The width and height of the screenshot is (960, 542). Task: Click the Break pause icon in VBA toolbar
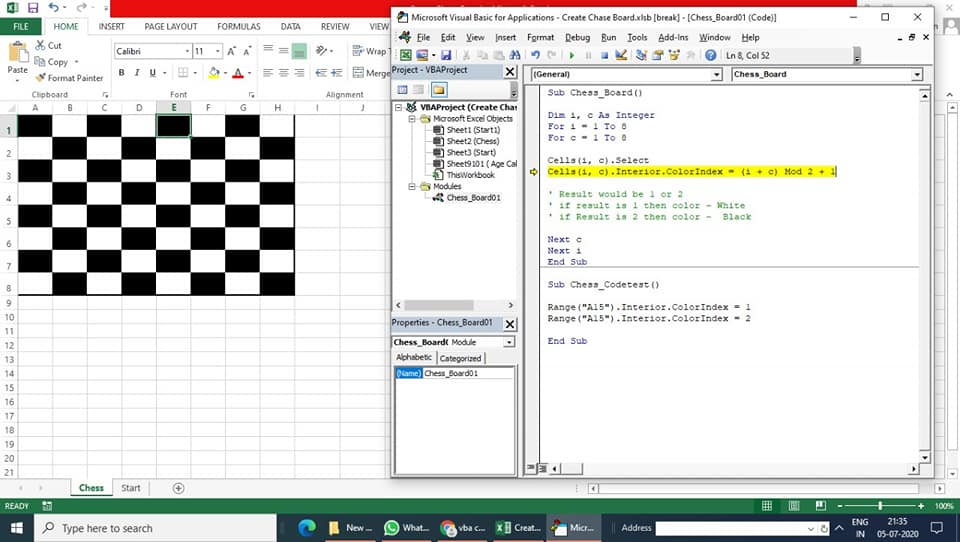[588, 55]
